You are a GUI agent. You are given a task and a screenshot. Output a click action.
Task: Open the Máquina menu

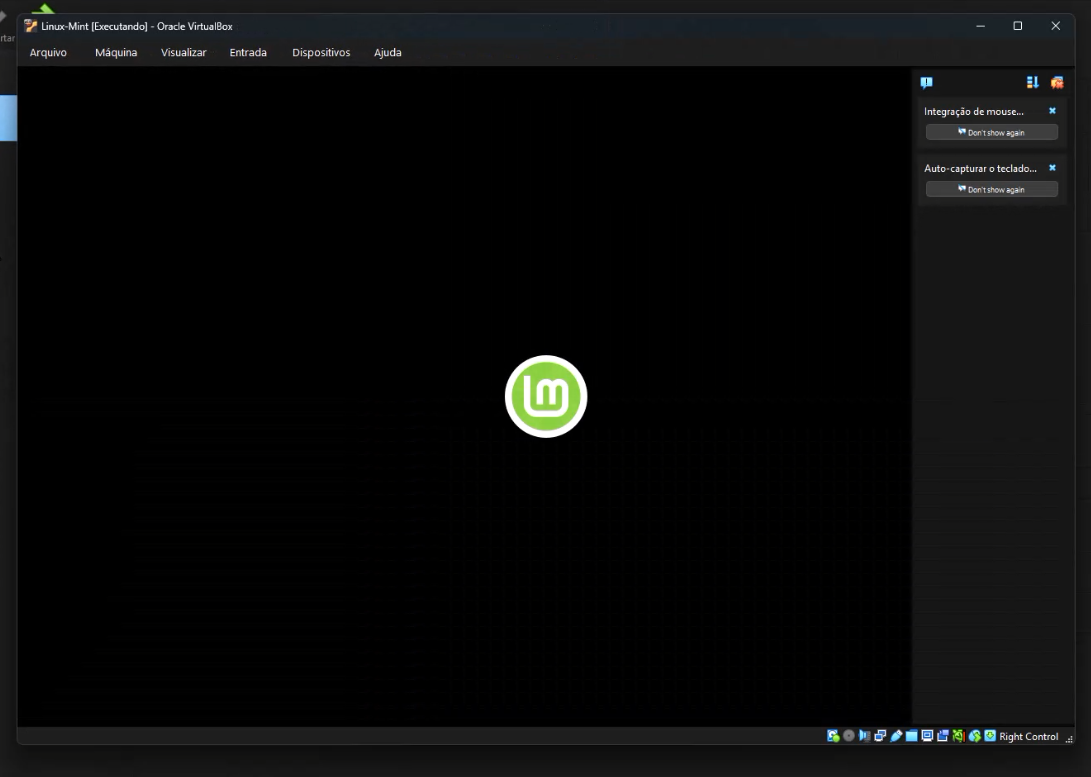click(x=116, y=52)
